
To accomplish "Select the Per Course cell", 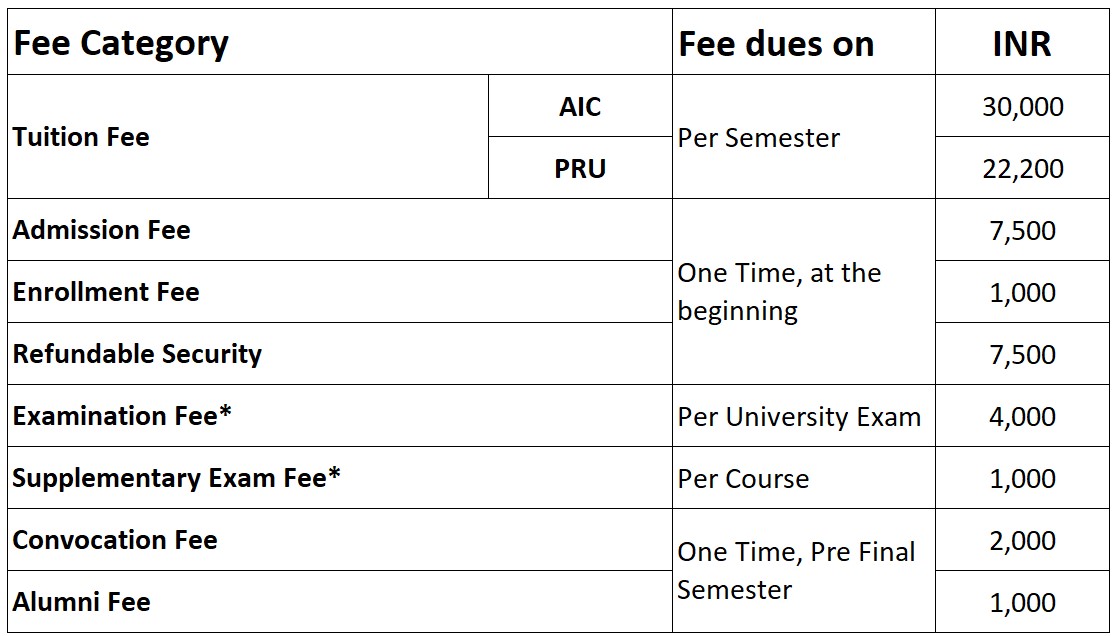I will [x=804, y=478].
